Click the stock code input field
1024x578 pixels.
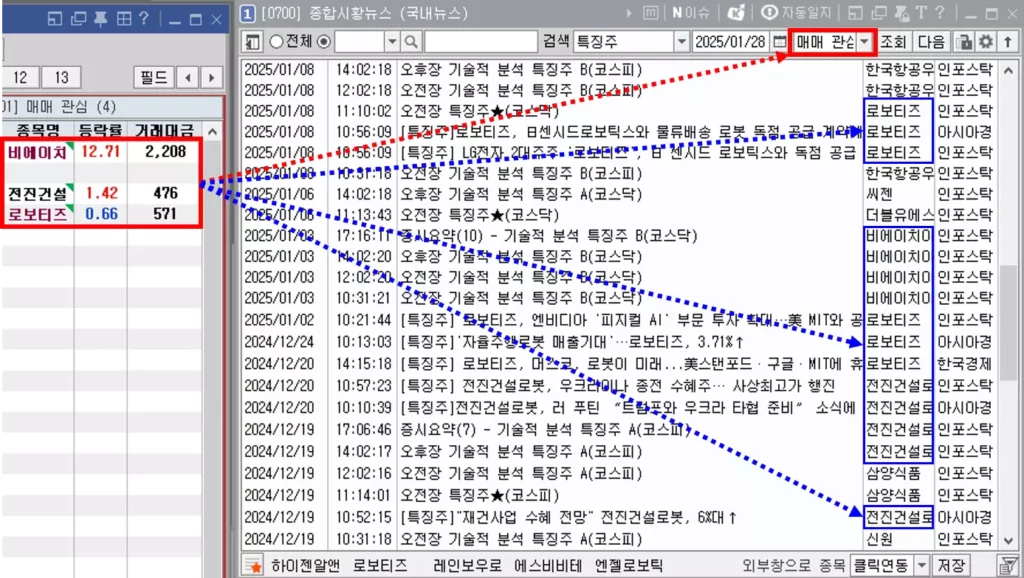[x=359, y=42]
